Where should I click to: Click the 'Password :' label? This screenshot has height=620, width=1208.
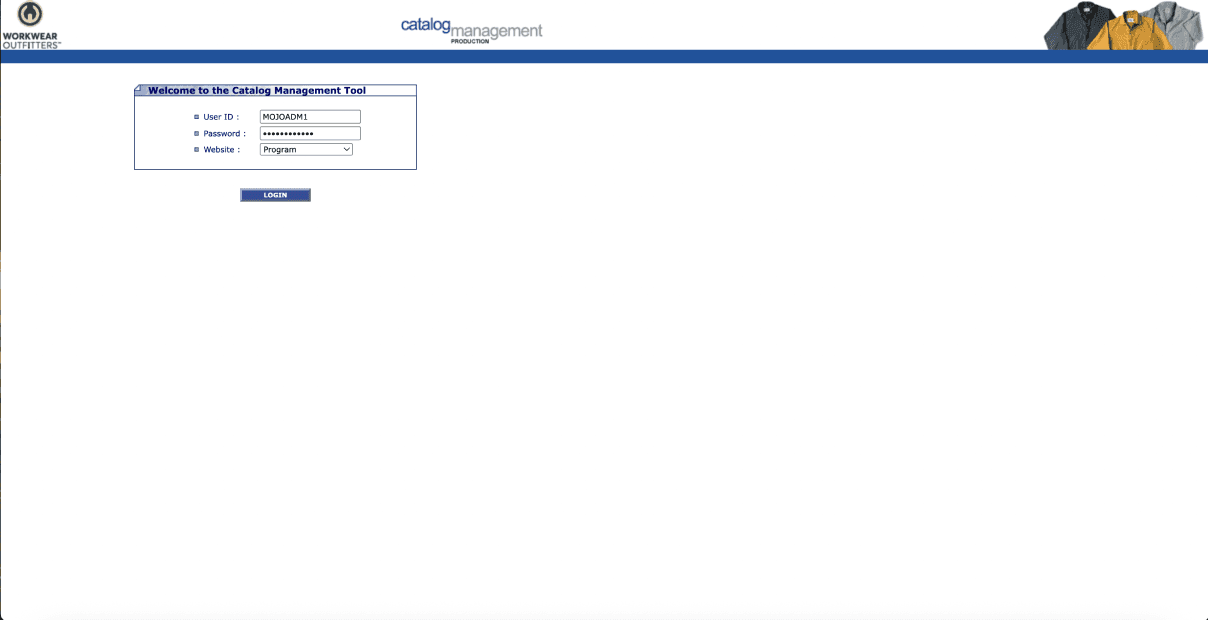pyautogui.click(x=224, y=133)
